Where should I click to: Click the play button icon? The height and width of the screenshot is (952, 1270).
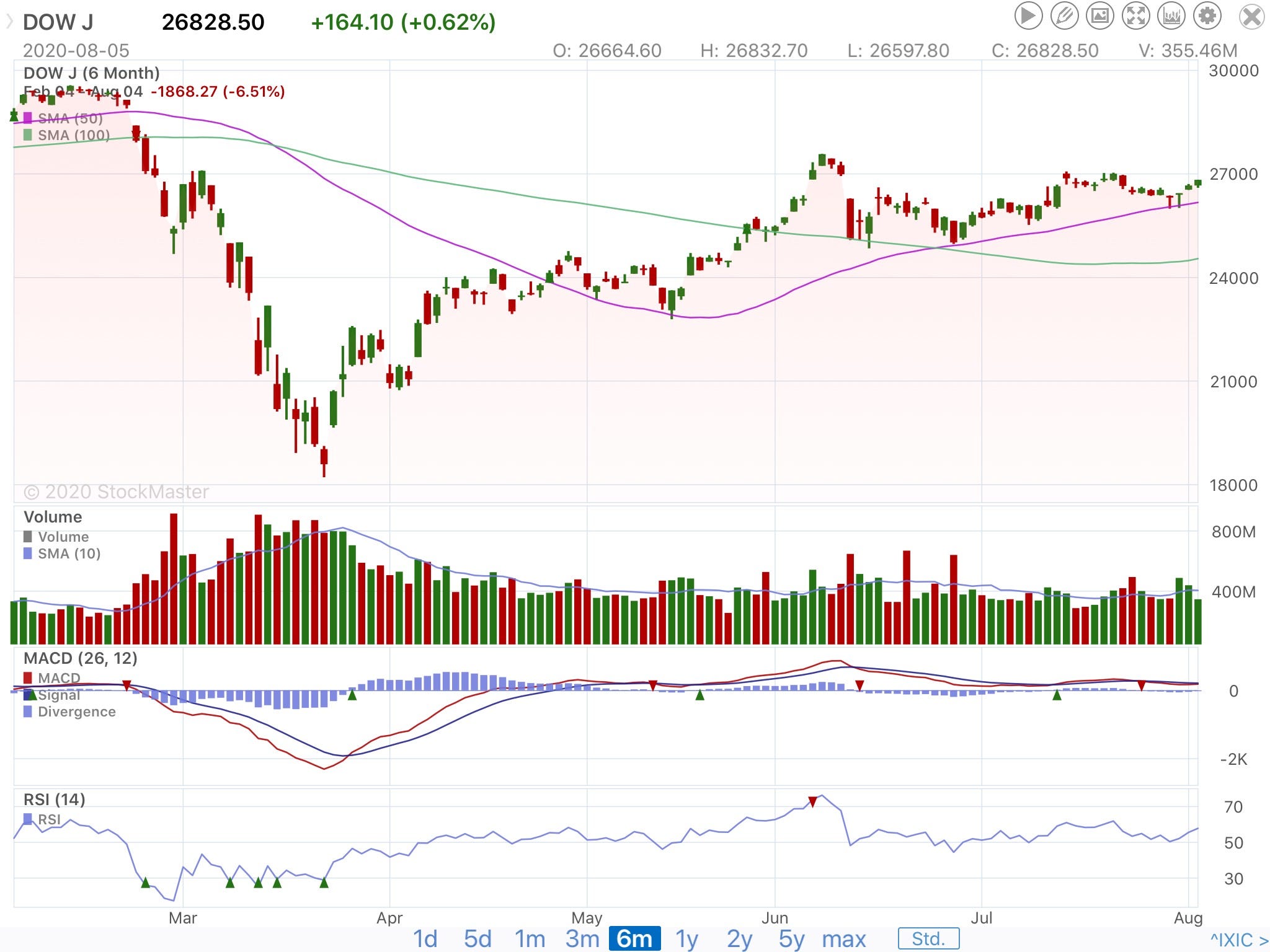click(x=1028, y=16)
